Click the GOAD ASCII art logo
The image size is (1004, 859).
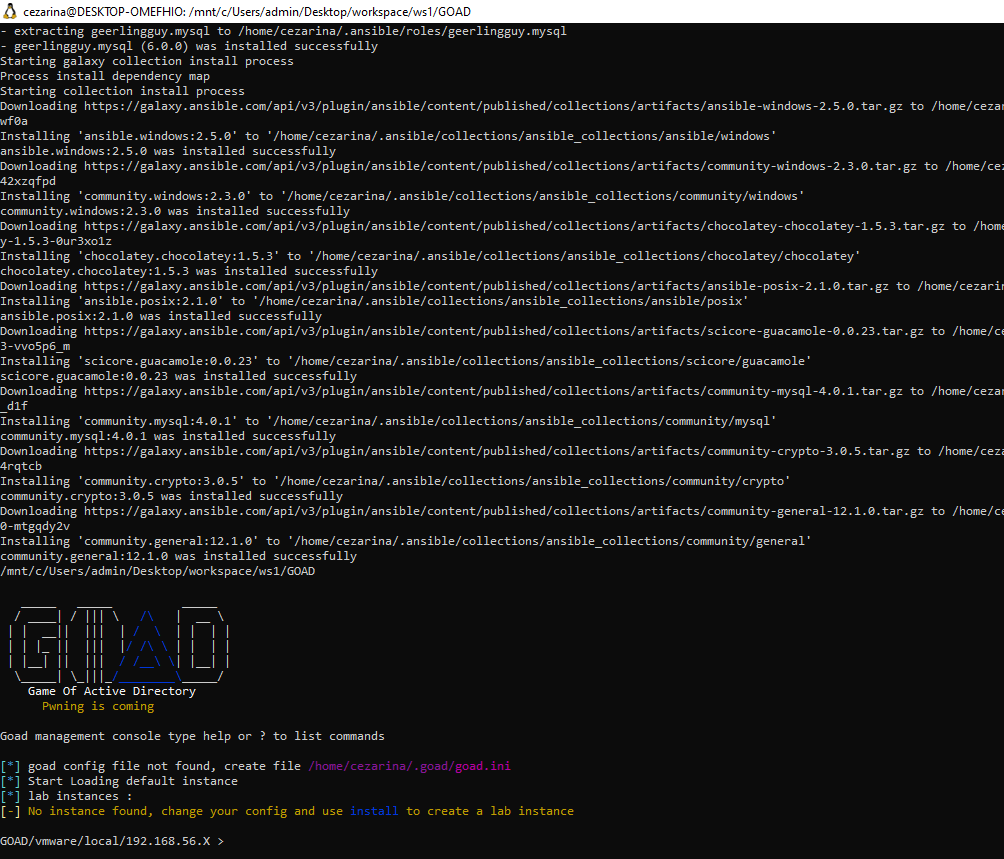pyautogui.click(x=120, y=640)
